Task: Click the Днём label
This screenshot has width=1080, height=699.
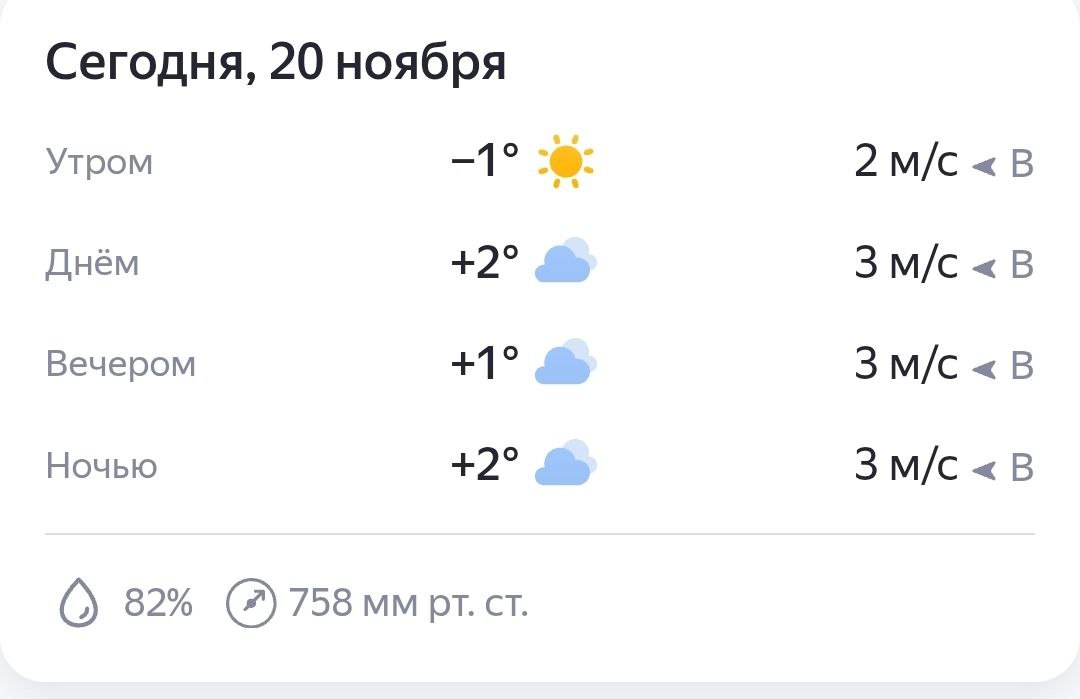Action: [x=92, y=263]
